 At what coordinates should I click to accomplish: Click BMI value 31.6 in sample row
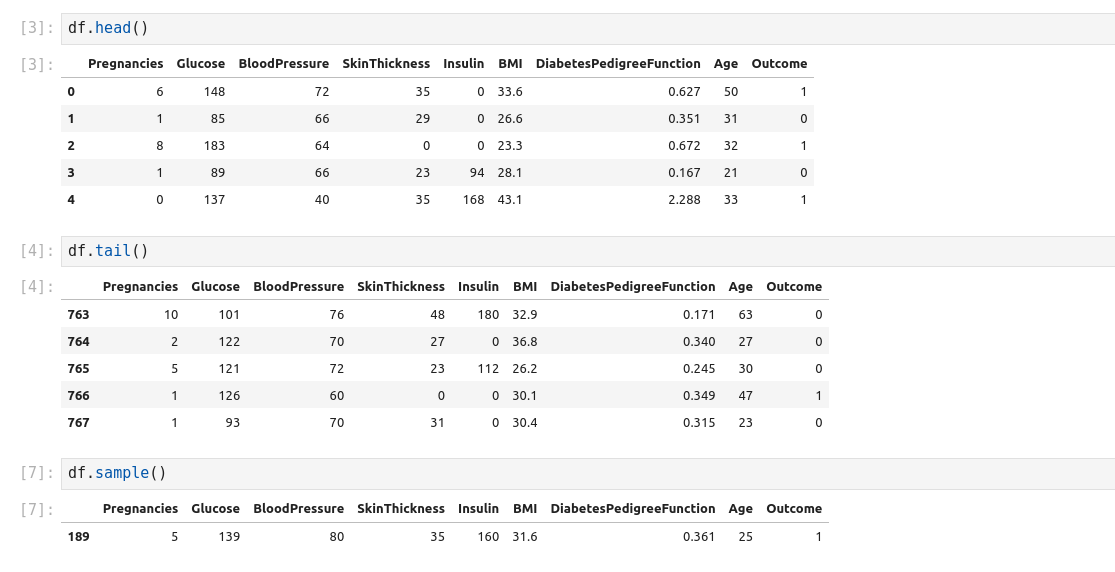coord(525,537)
